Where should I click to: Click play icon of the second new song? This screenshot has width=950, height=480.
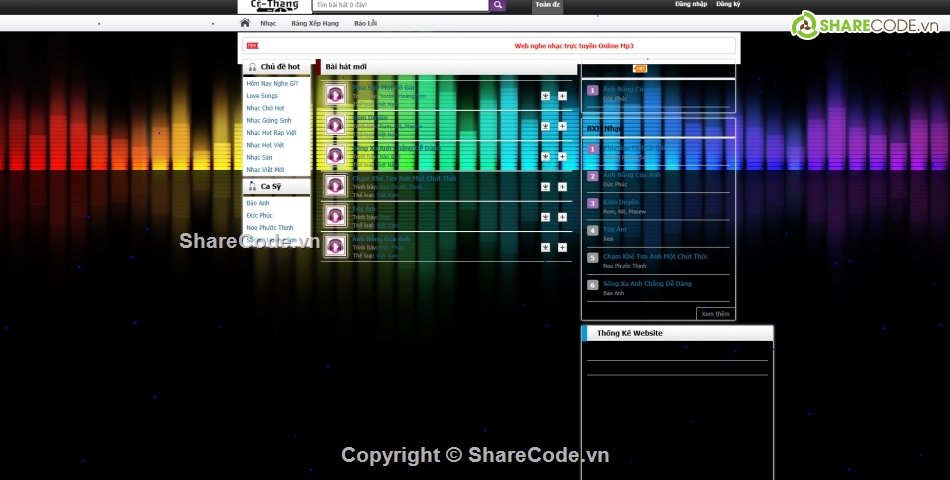(x=335, y=125)
